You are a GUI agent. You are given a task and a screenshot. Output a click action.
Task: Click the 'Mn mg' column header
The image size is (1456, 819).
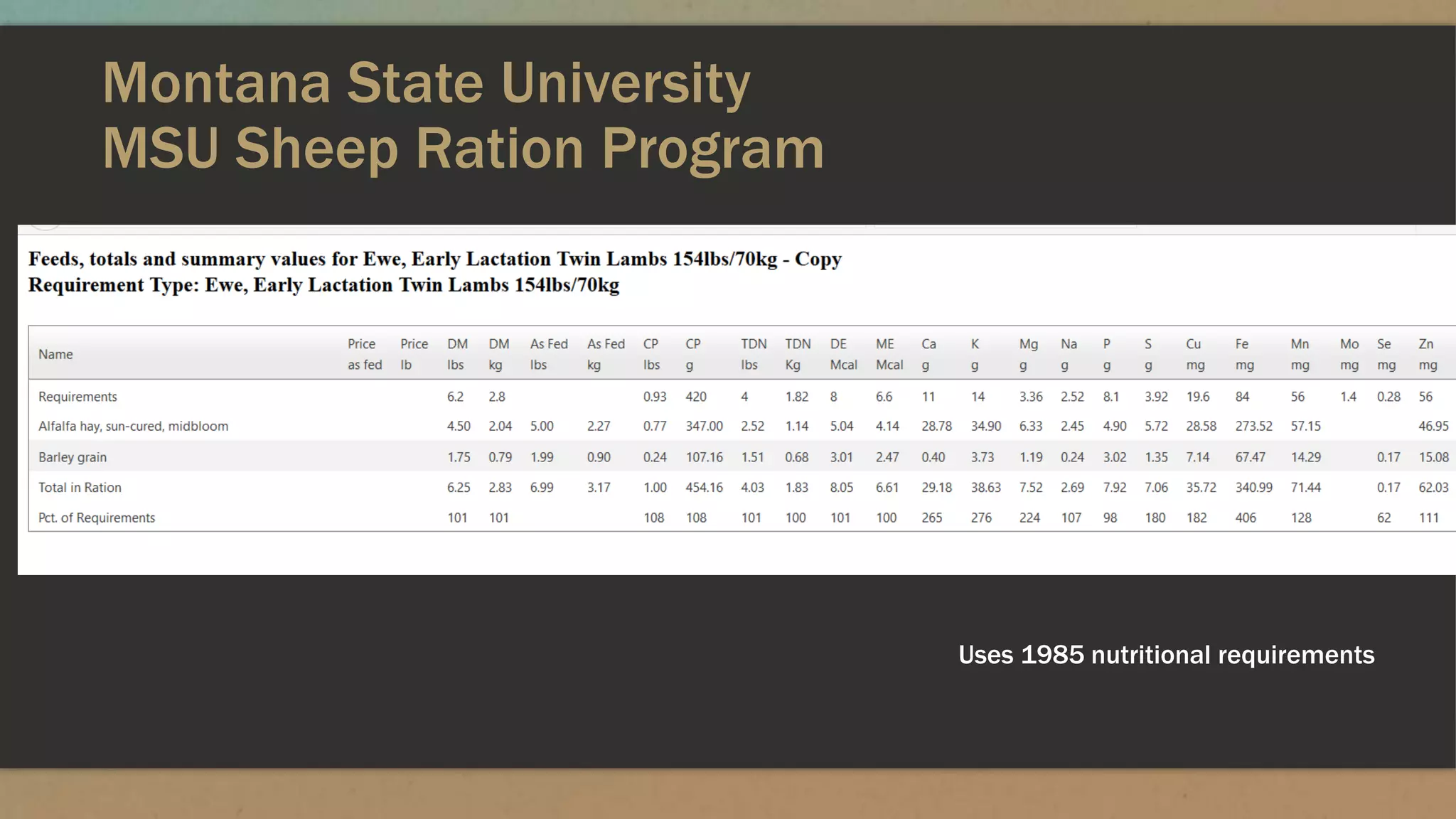(1300, 354)
